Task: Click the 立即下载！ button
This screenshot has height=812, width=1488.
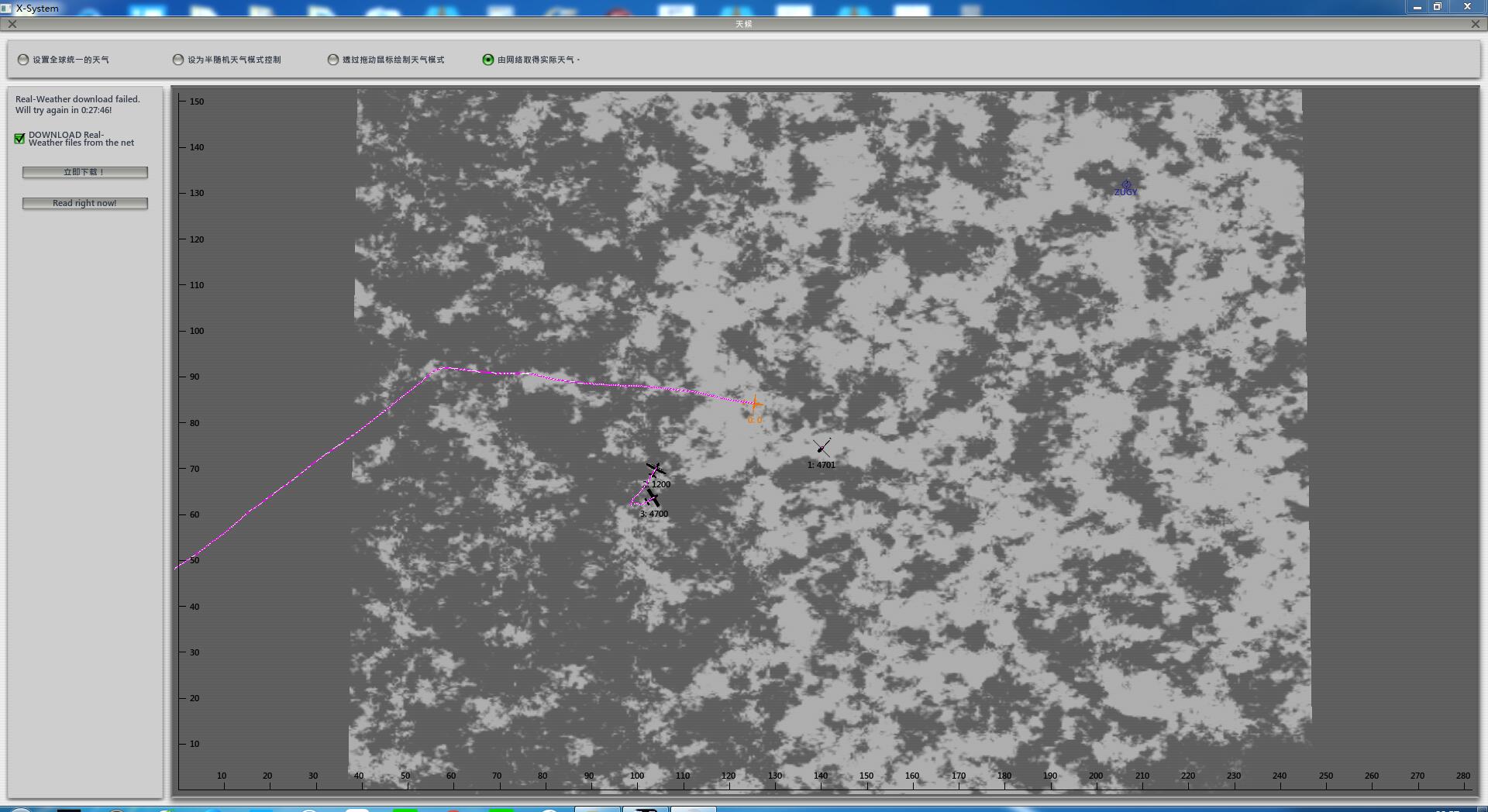Action: [85, 172]
